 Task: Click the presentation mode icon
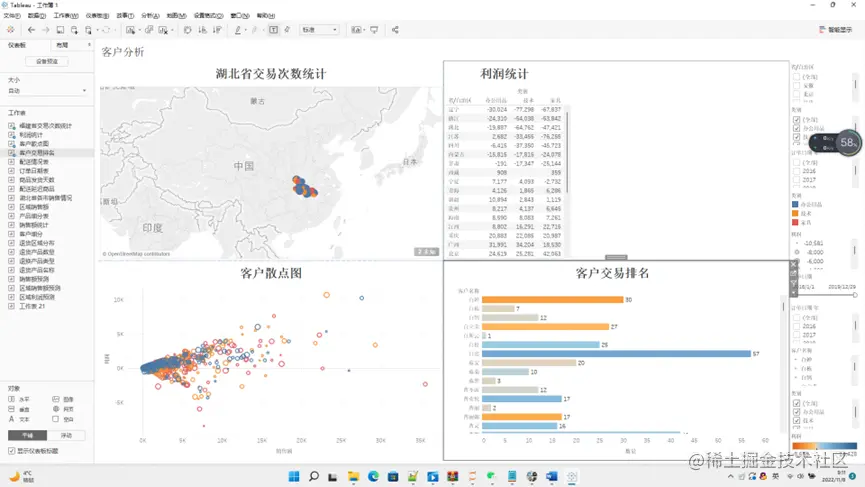tap(374, 30)
